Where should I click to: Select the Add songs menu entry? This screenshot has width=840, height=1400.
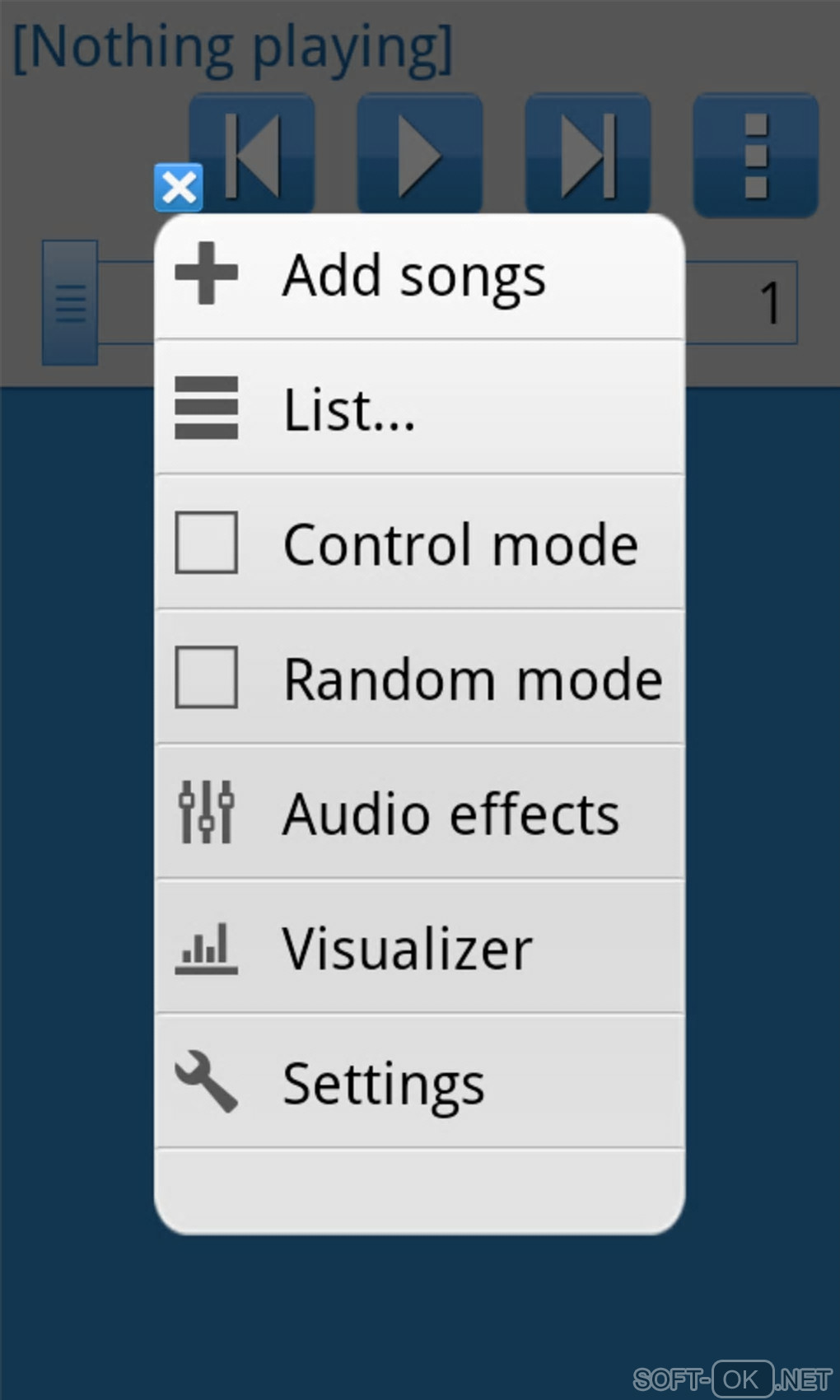[x=414, y=275]
